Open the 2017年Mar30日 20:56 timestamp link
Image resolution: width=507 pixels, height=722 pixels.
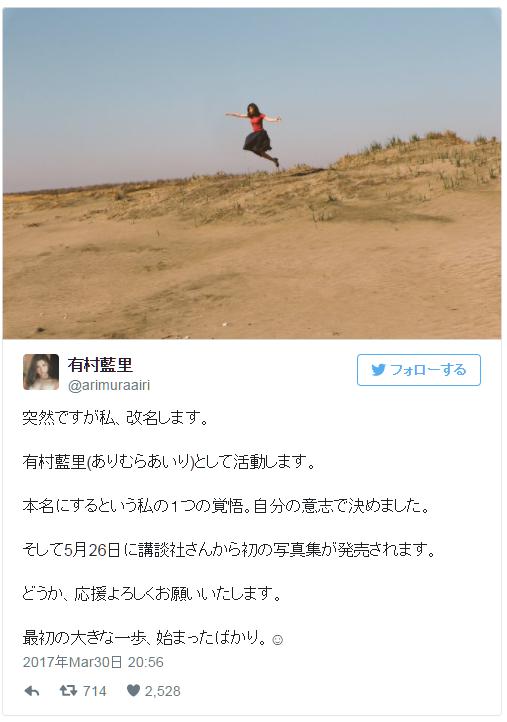point(93,662)
